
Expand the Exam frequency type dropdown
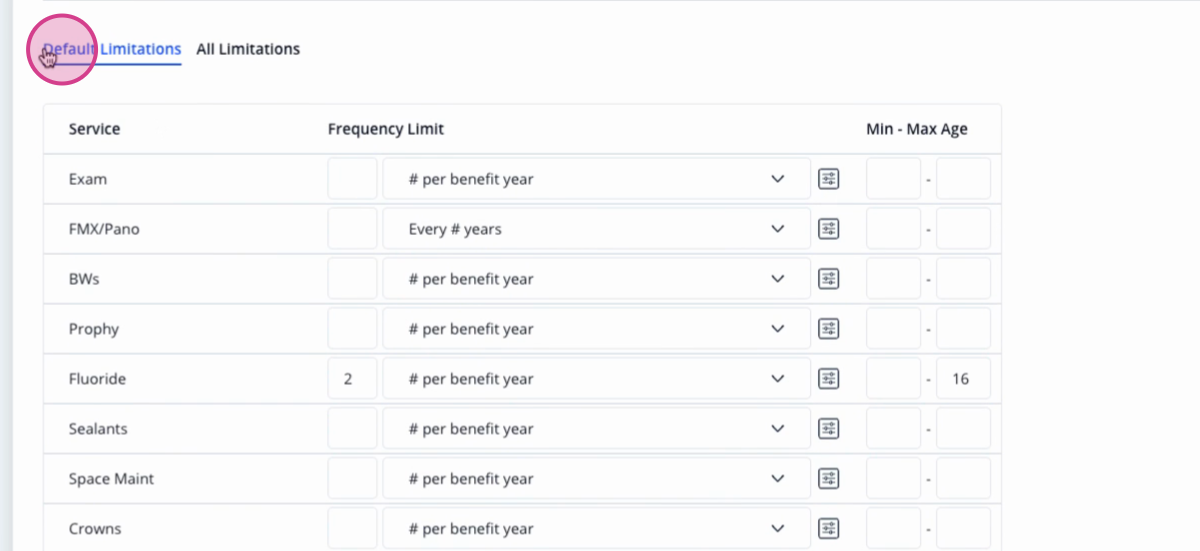pyautogui.click(x=597, y=179)
